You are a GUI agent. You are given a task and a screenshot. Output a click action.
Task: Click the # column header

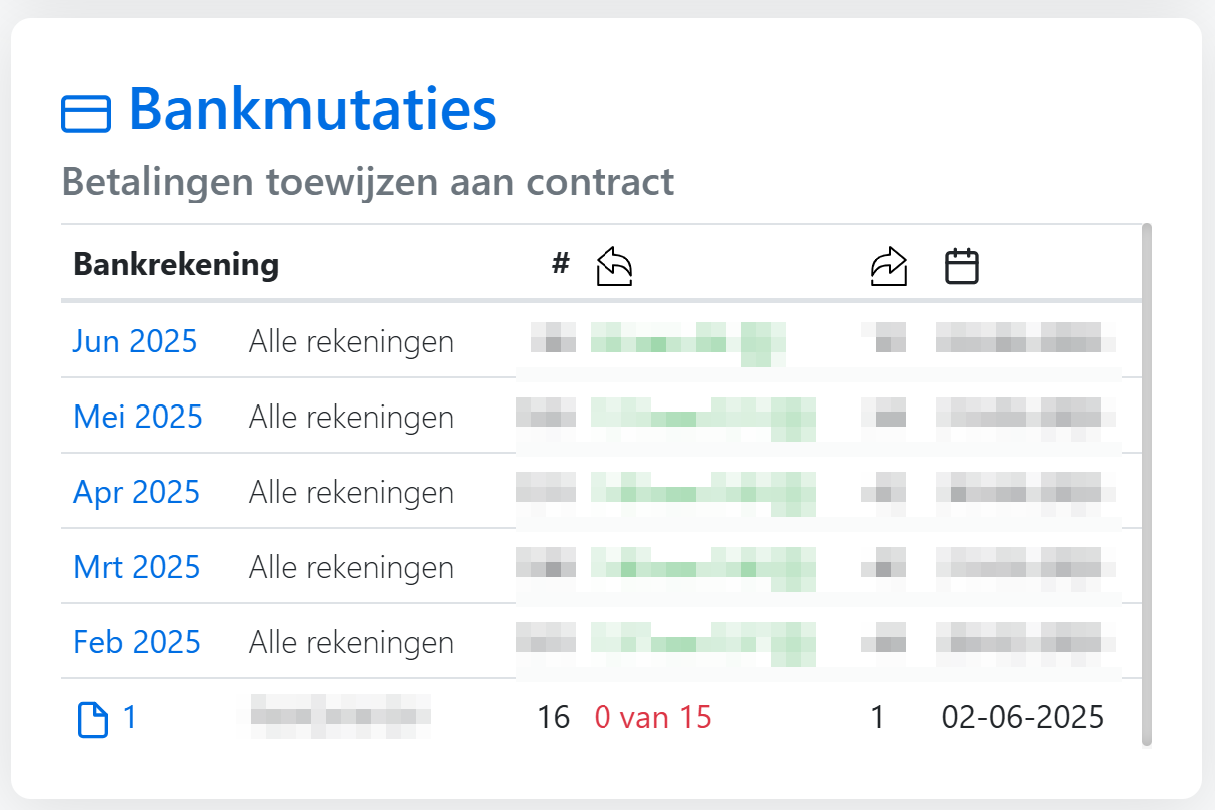coord(560,264)
